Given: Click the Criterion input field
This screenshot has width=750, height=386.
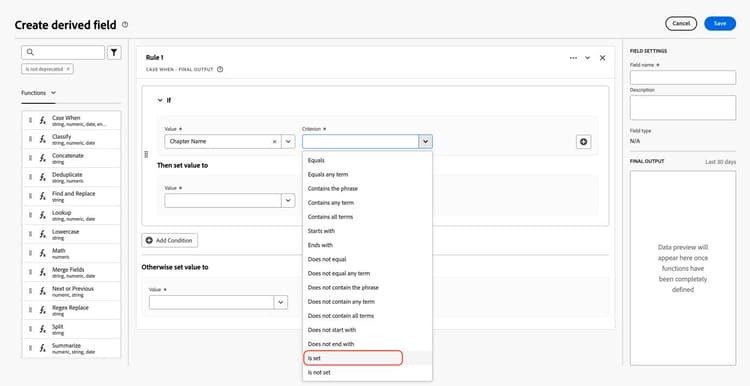Looking at the screenshot, I should pos(361,142).
